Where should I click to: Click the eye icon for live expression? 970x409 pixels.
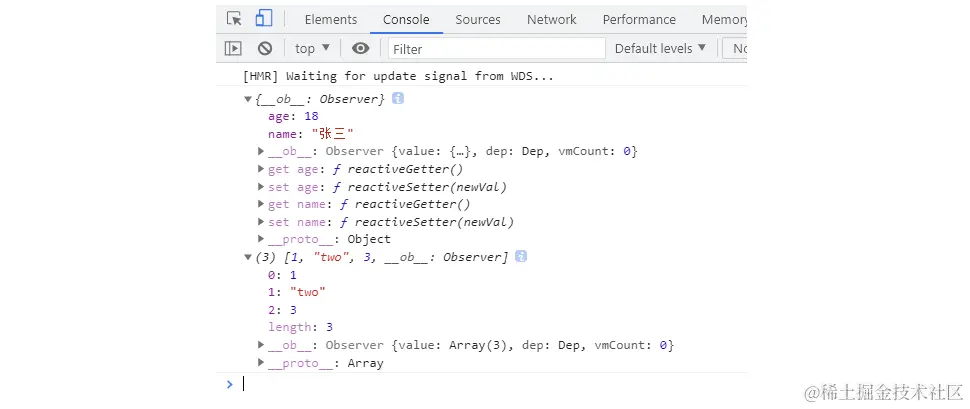point(361,48)
